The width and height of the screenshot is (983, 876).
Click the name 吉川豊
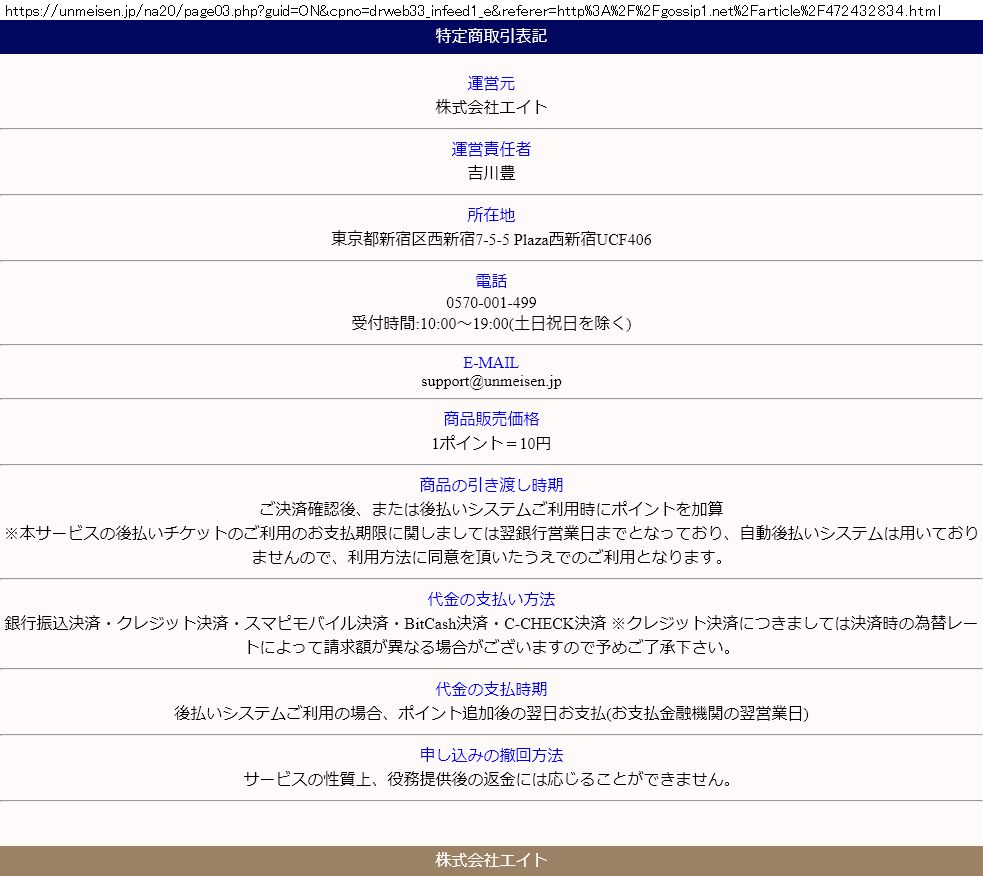491,173
